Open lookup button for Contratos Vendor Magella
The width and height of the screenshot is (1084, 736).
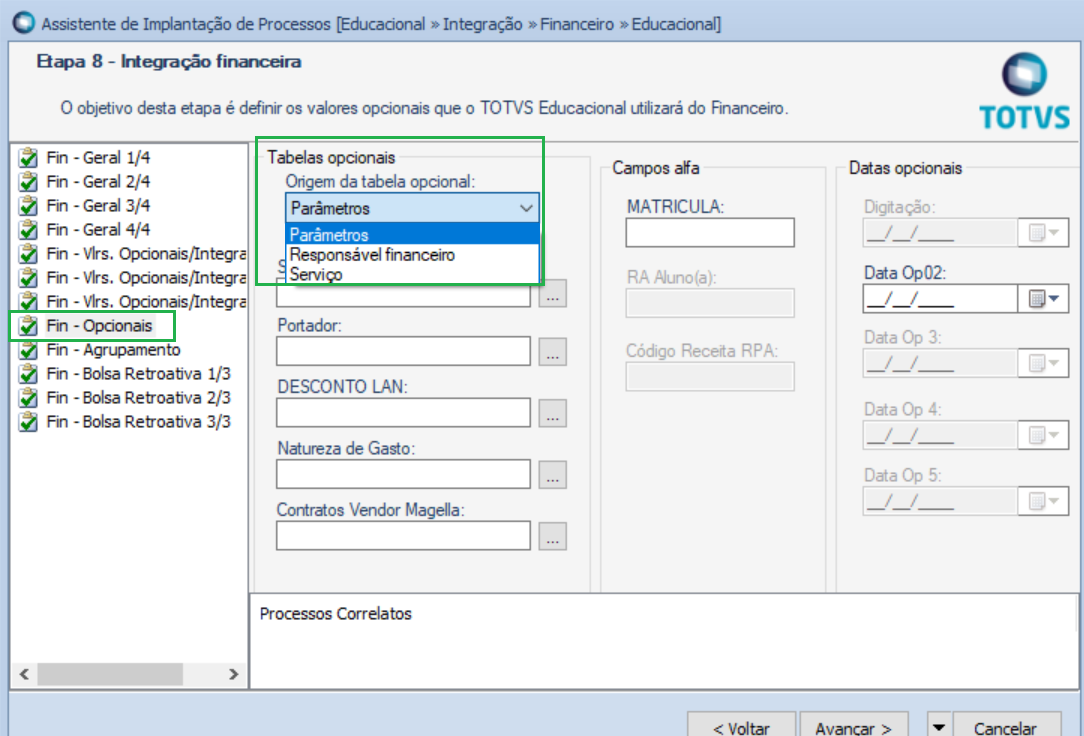click(x=552, y=536)
